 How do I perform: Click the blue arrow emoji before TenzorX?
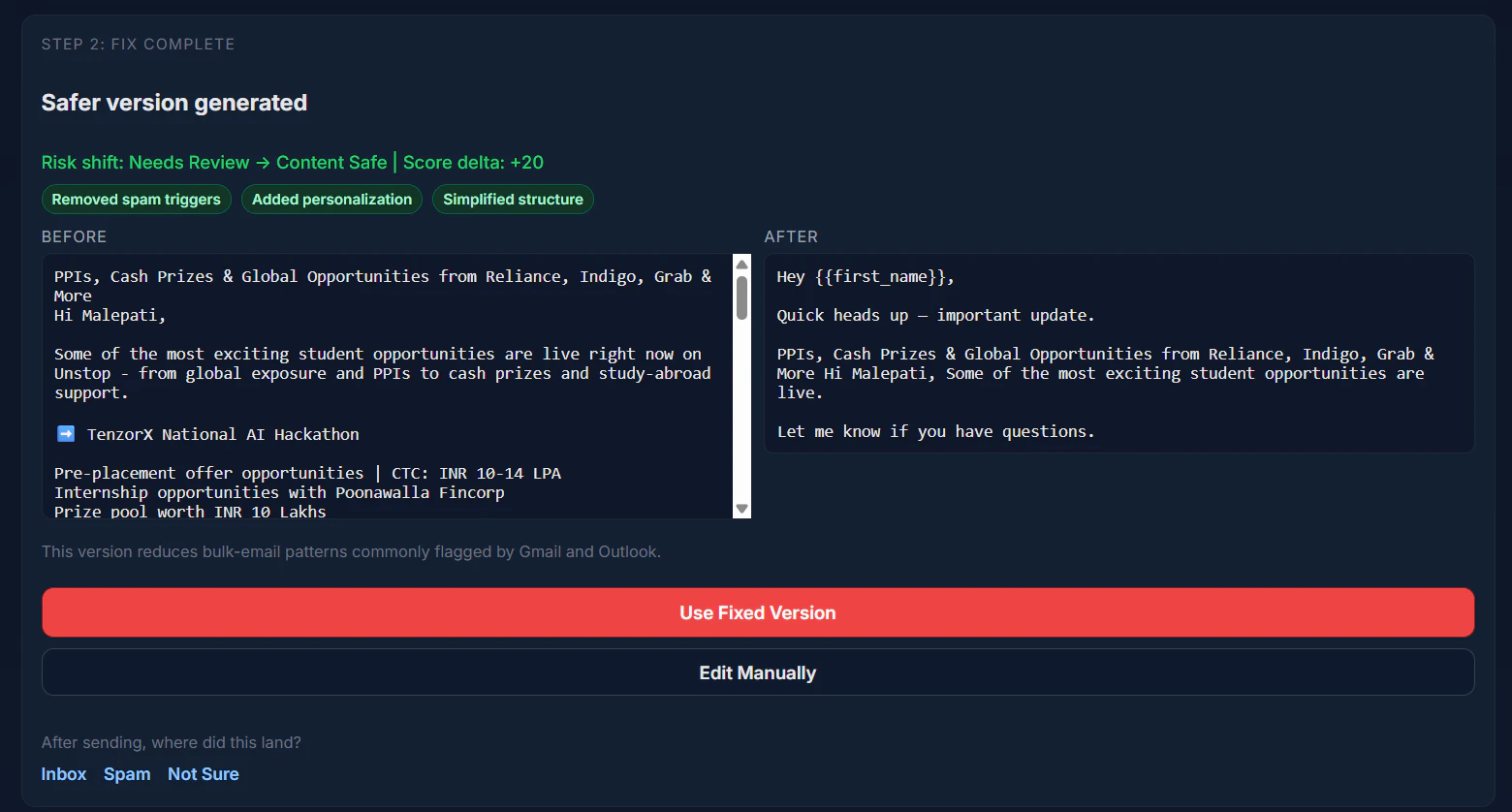(x=66, y=434)
